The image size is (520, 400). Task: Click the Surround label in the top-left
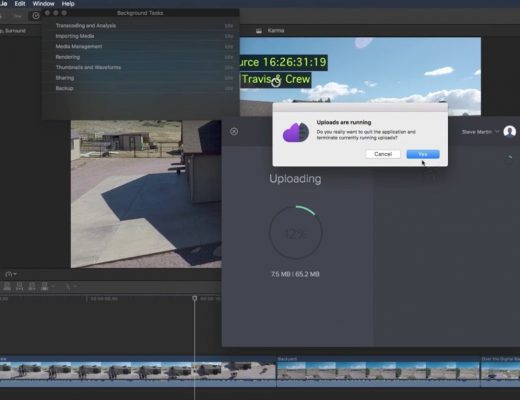pyautogui.click(x=15, y=31)
